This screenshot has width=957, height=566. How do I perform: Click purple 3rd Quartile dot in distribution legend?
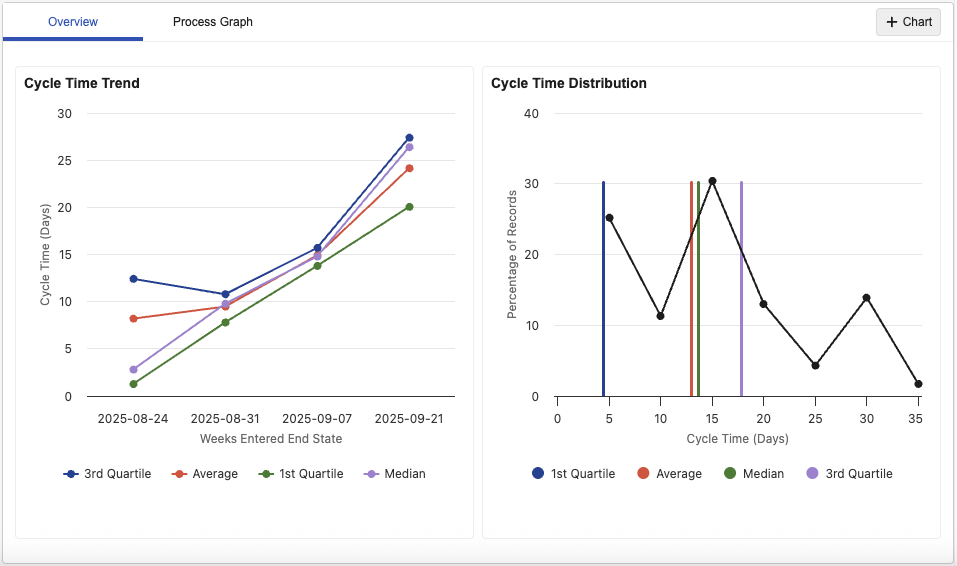(812, 474)
